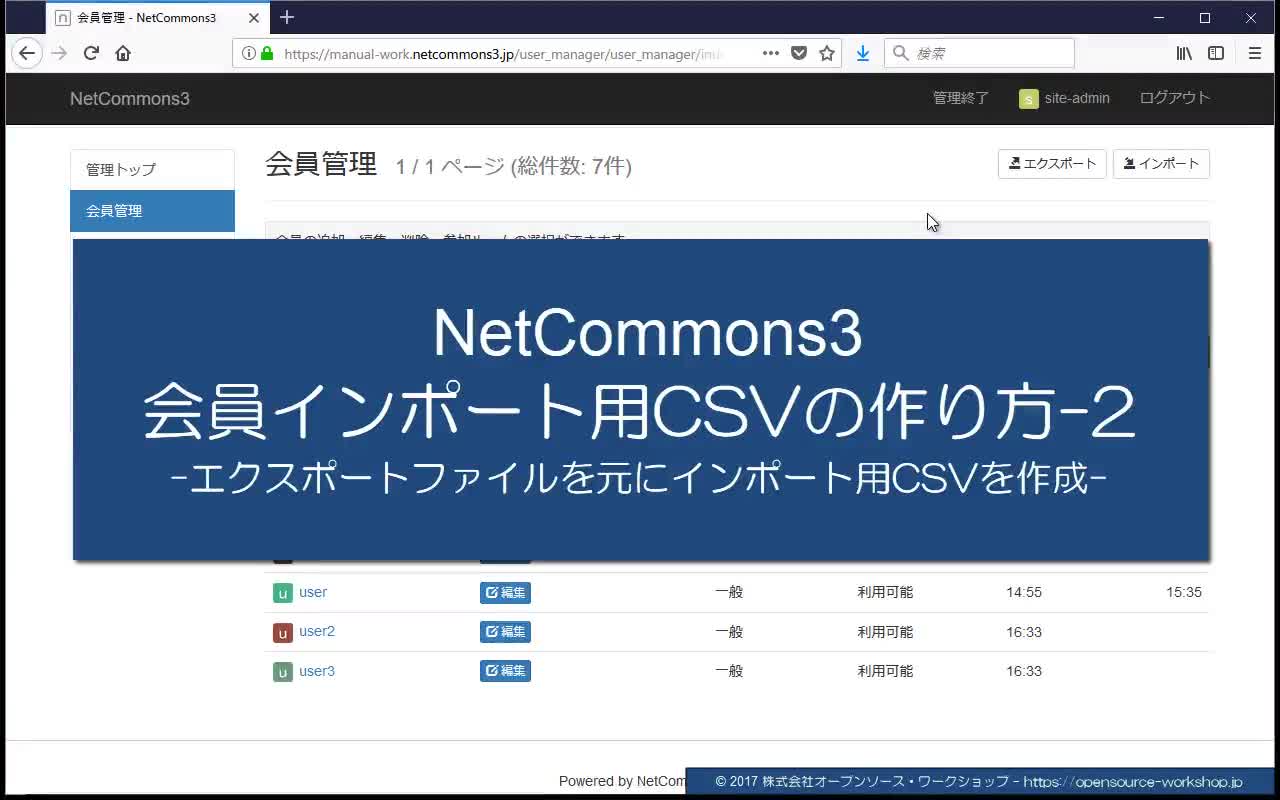This screenshot has width=1280, height=800.
Task: Open the site-admin profile link
Action: click(x=1077, y=98)
